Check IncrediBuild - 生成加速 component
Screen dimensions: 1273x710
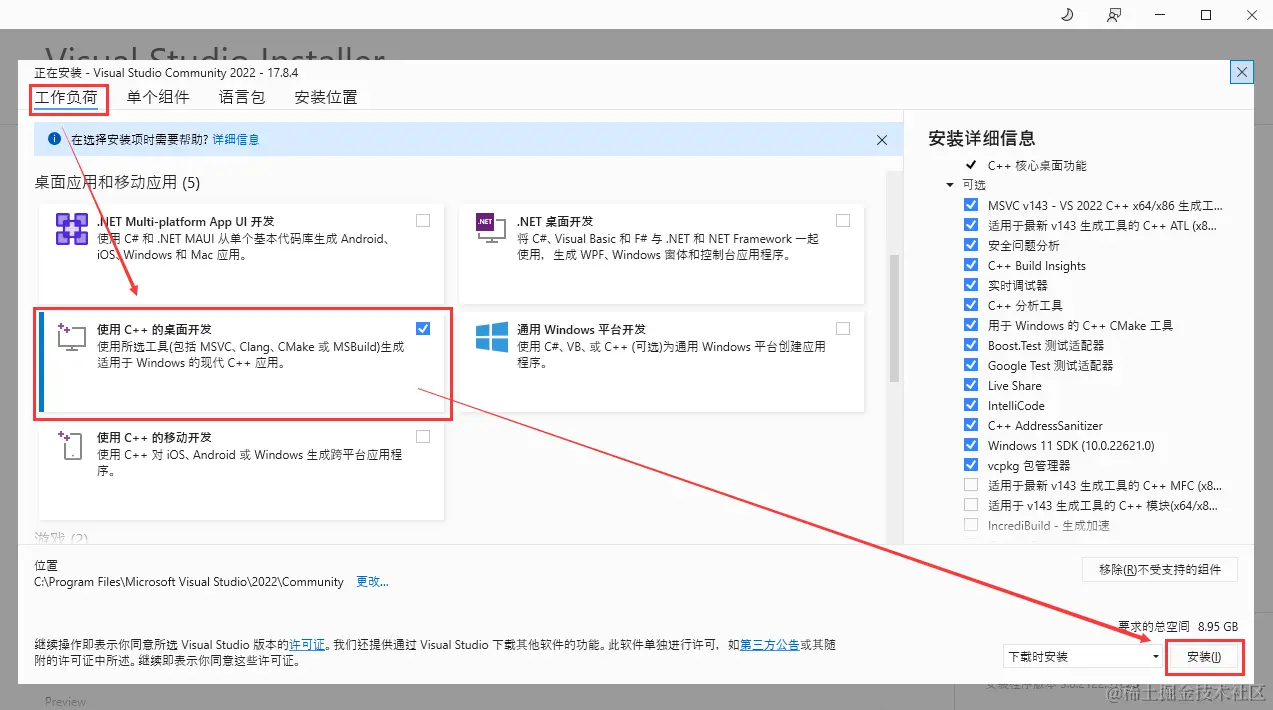(x=971, y=525)
